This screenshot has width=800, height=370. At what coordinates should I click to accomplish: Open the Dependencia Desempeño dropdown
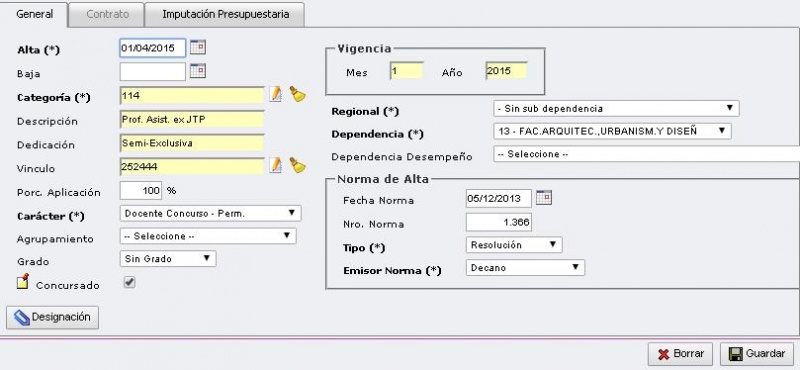click(x=646, y=154)
